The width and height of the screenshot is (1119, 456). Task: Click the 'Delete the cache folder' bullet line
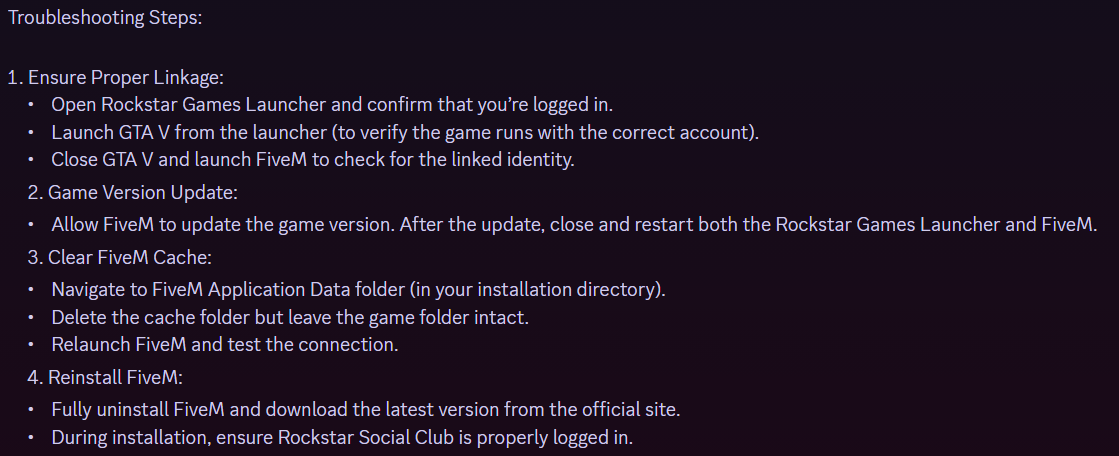[290, 317]
